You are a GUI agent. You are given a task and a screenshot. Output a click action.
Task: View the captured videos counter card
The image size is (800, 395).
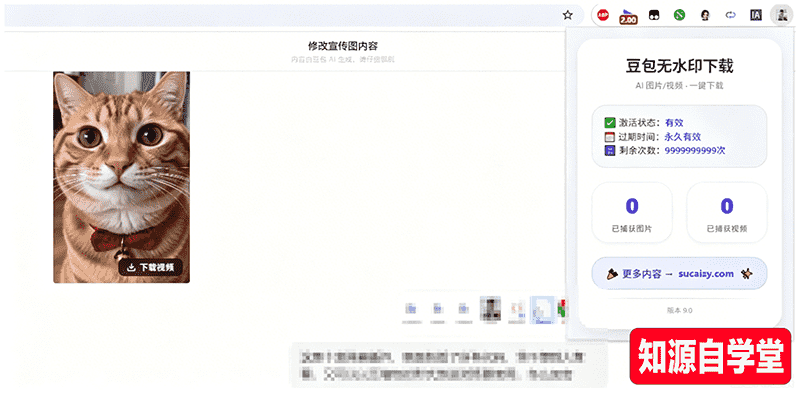click(727, 212)
